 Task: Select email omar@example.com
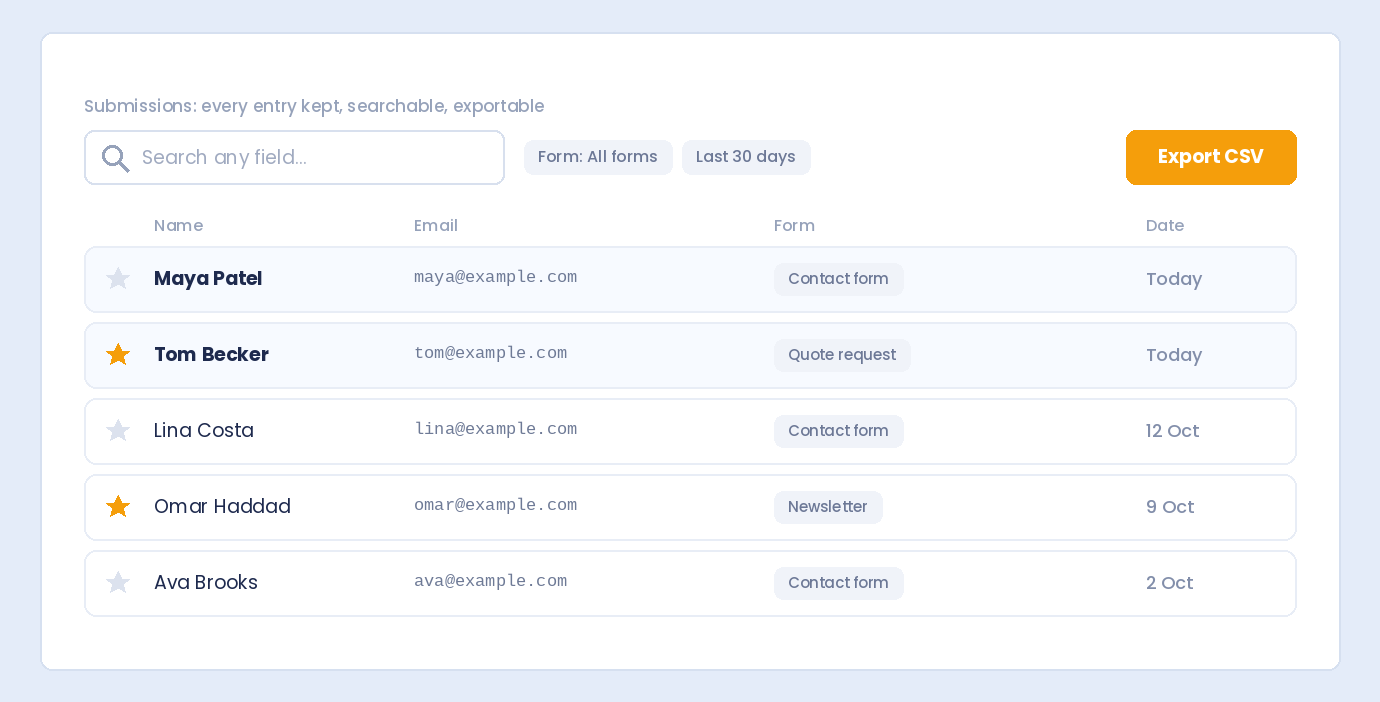[x=495, y=505]
